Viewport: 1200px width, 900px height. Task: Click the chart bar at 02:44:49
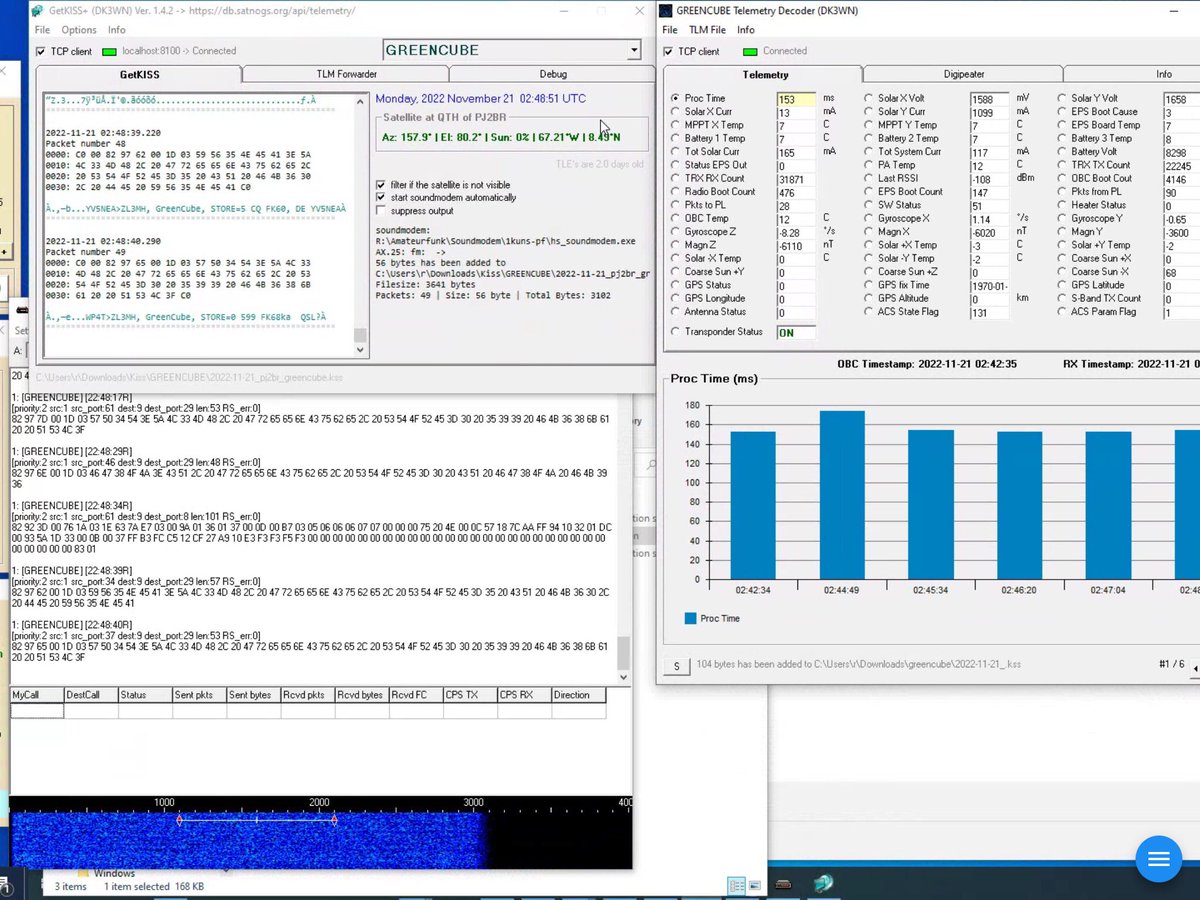pos(842,495)
